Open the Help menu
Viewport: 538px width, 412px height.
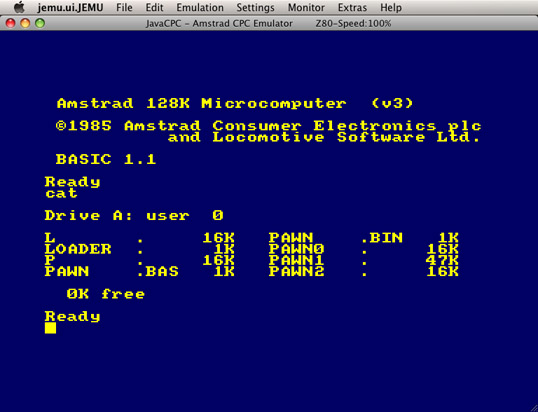click(391, 7)
